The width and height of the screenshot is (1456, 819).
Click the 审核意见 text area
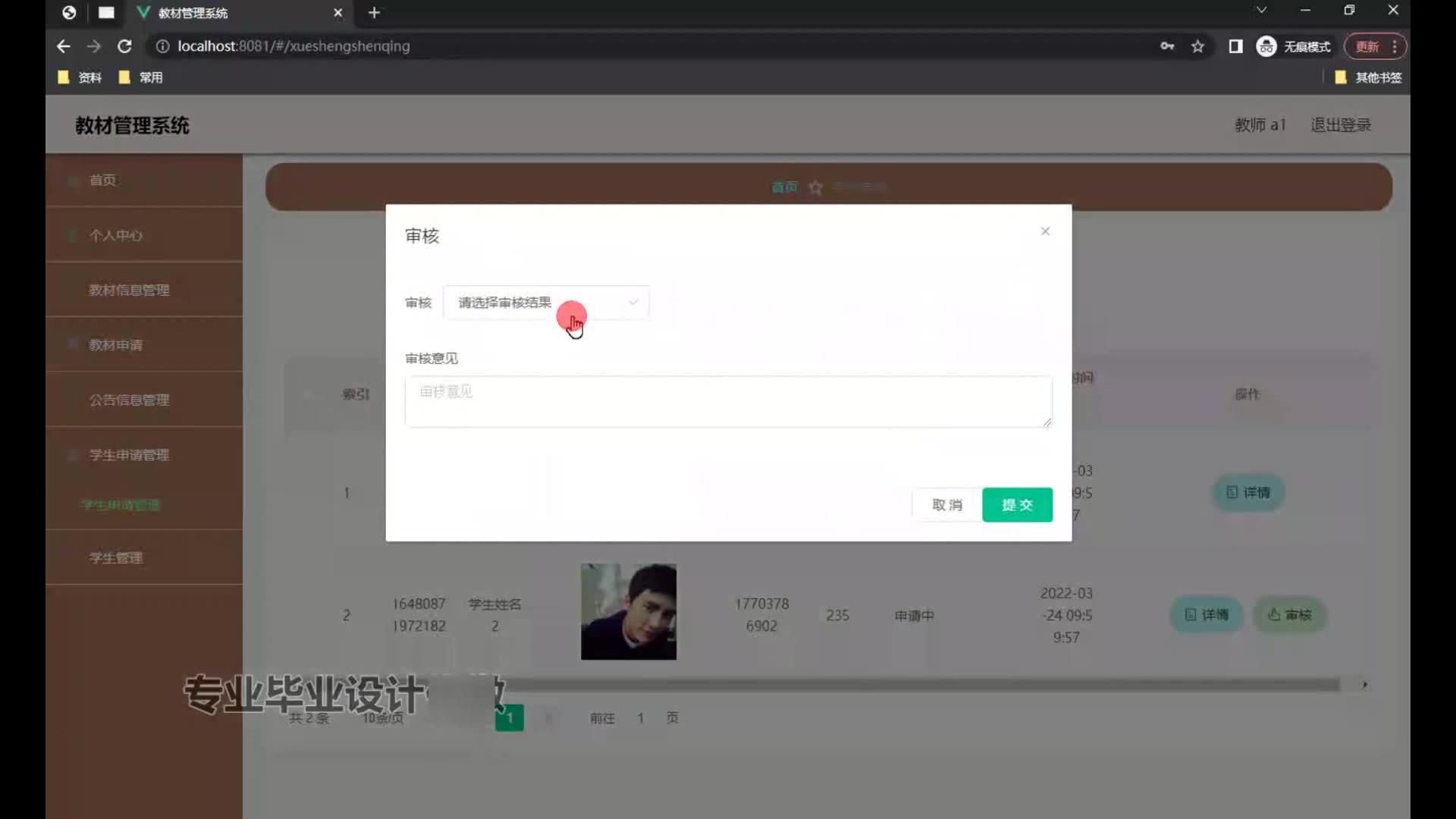(728, 401)
